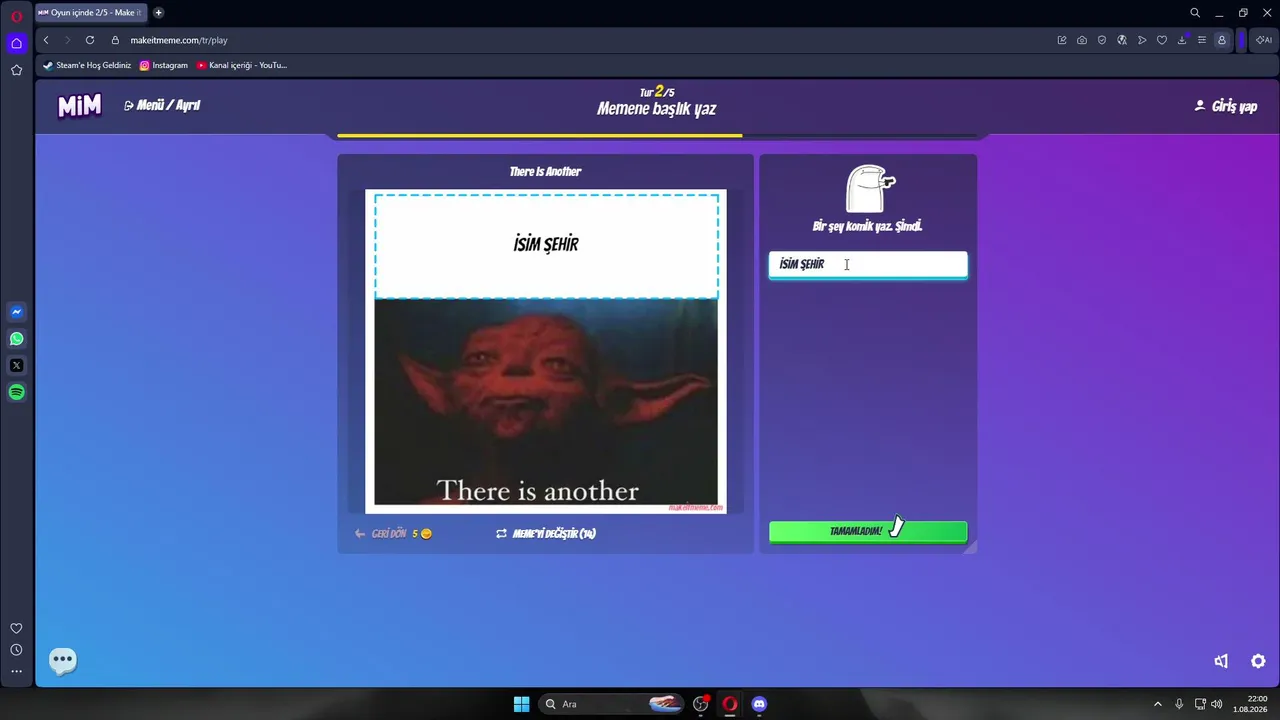Open the sidebar history clock icon
Screen dimensions: 1280x720
(x=16, y=650)
